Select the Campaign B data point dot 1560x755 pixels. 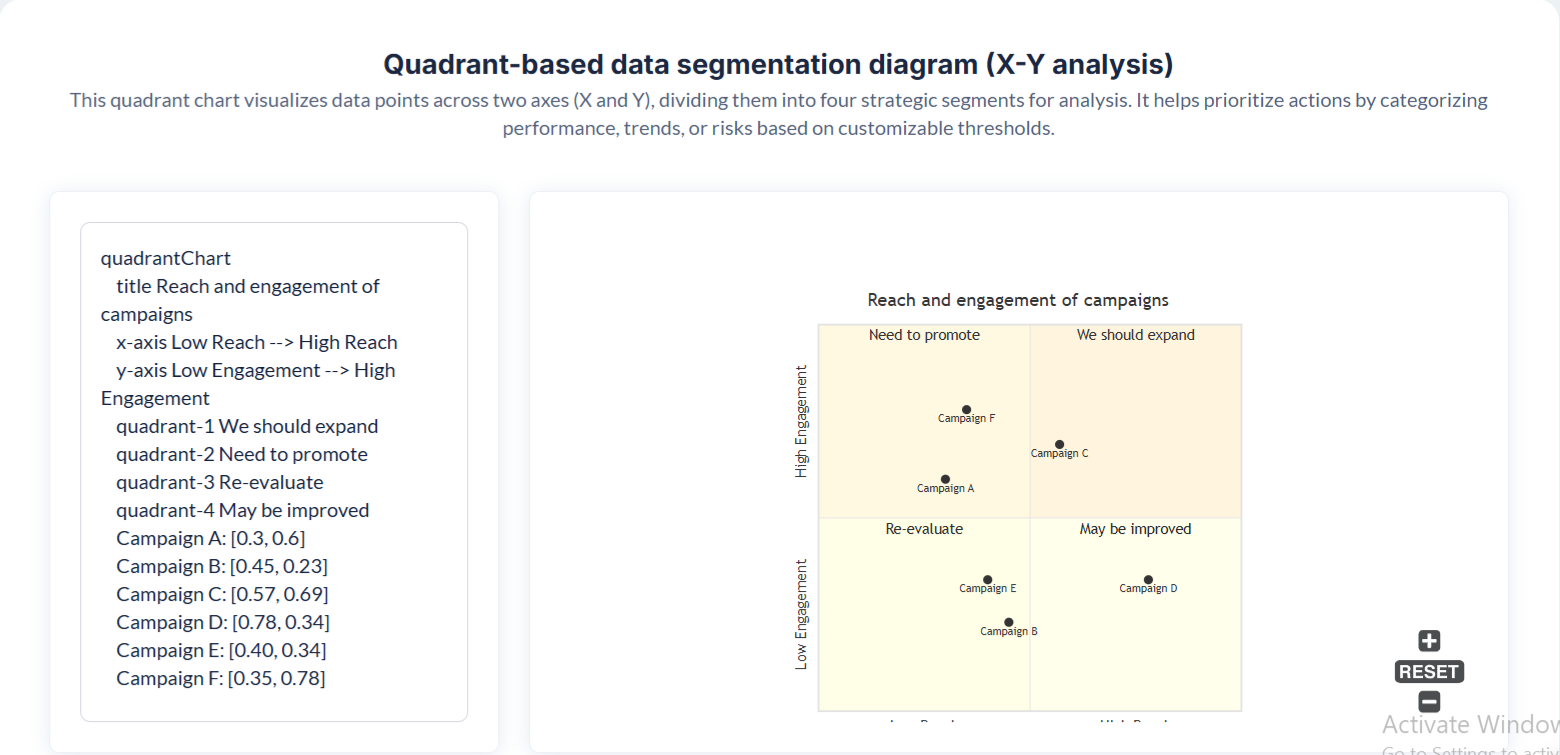tap(1009, 622)
